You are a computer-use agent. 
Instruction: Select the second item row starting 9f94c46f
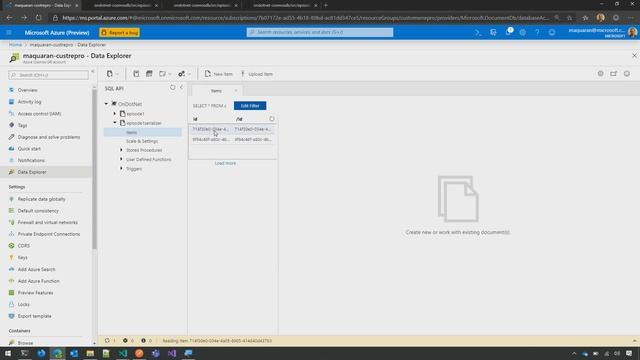tap(233, 139)
